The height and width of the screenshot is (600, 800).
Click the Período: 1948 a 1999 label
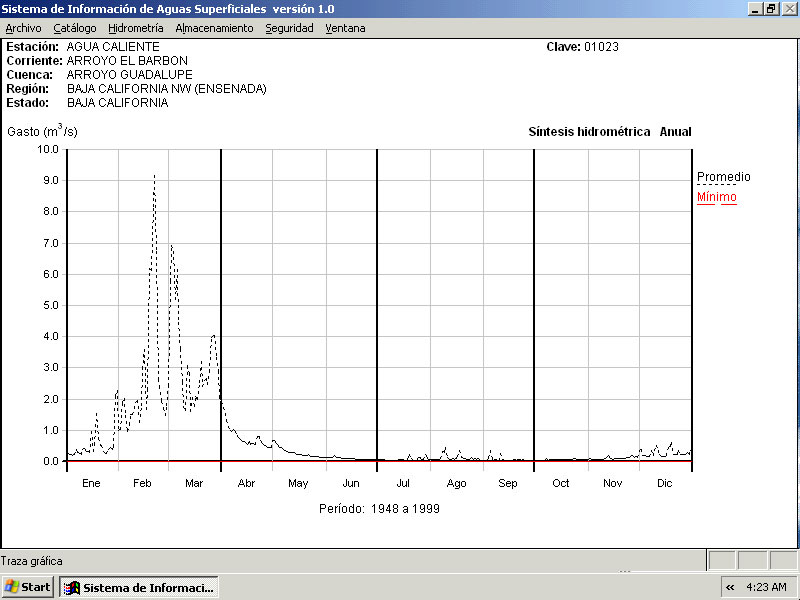coord(379,508)
